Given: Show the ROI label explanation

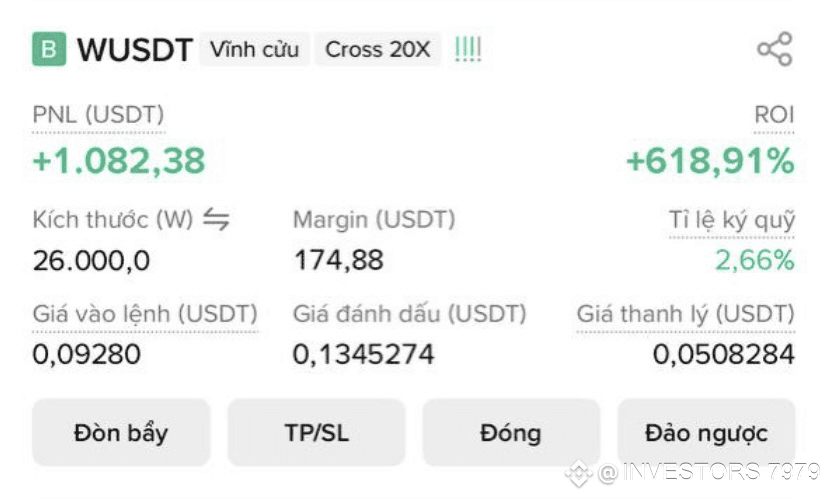Looking at the screenshot, I should (x=774, y=114).
